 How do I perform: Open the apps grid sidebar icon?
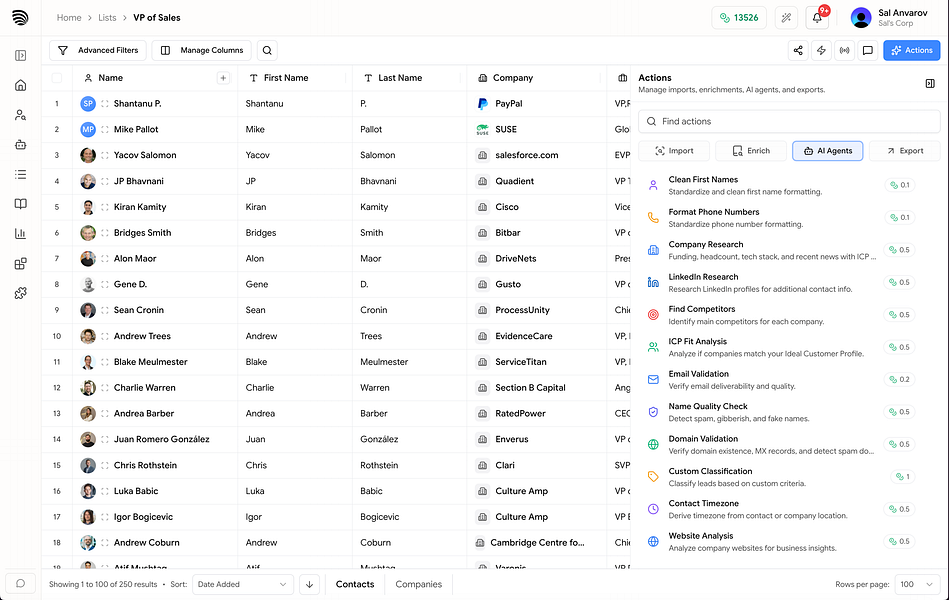[21, 263]
